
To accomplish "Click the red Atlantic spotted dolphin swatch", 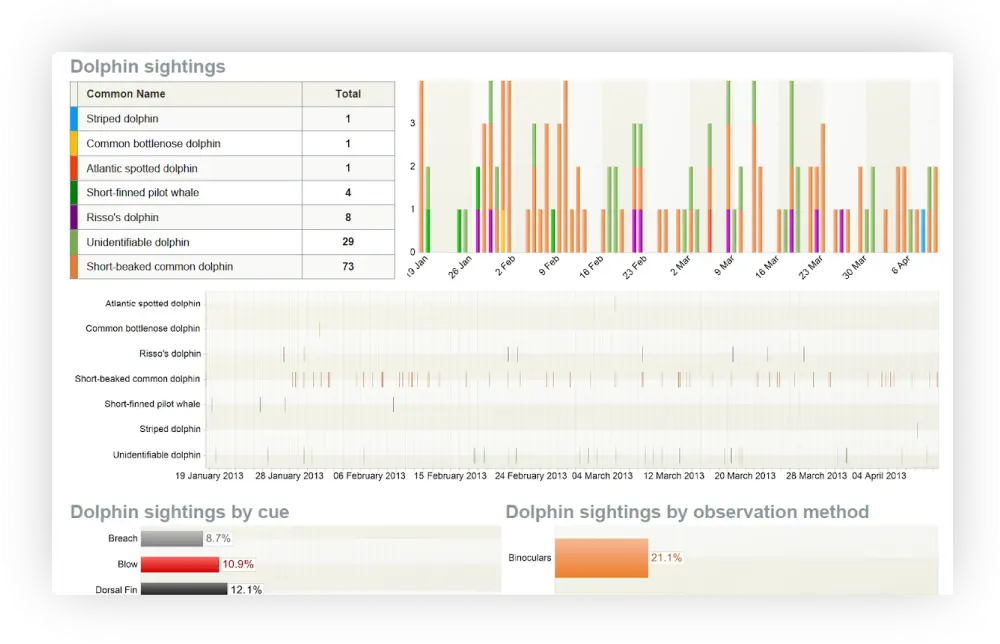I will pos(74,168).
